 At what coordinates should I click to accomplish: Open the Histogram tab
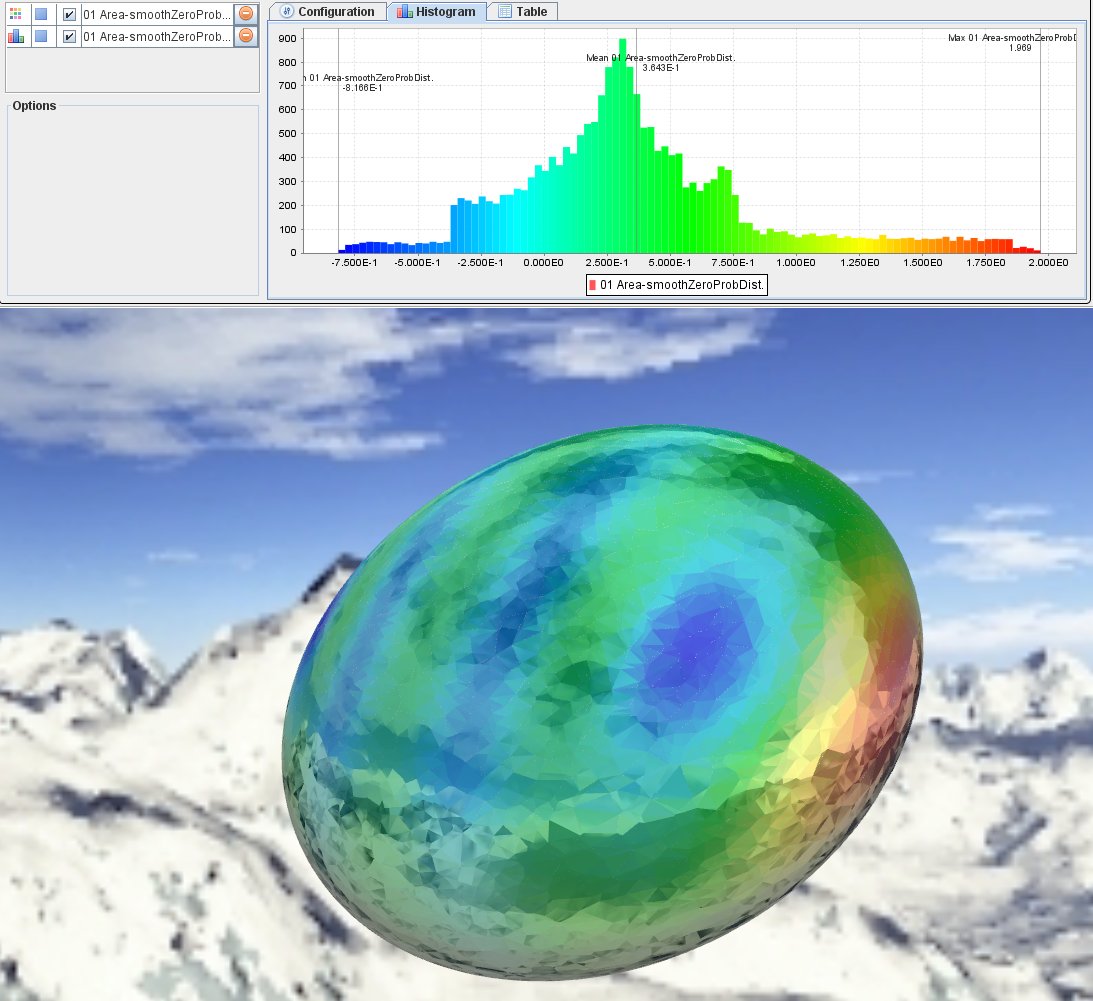pos(436,11)
